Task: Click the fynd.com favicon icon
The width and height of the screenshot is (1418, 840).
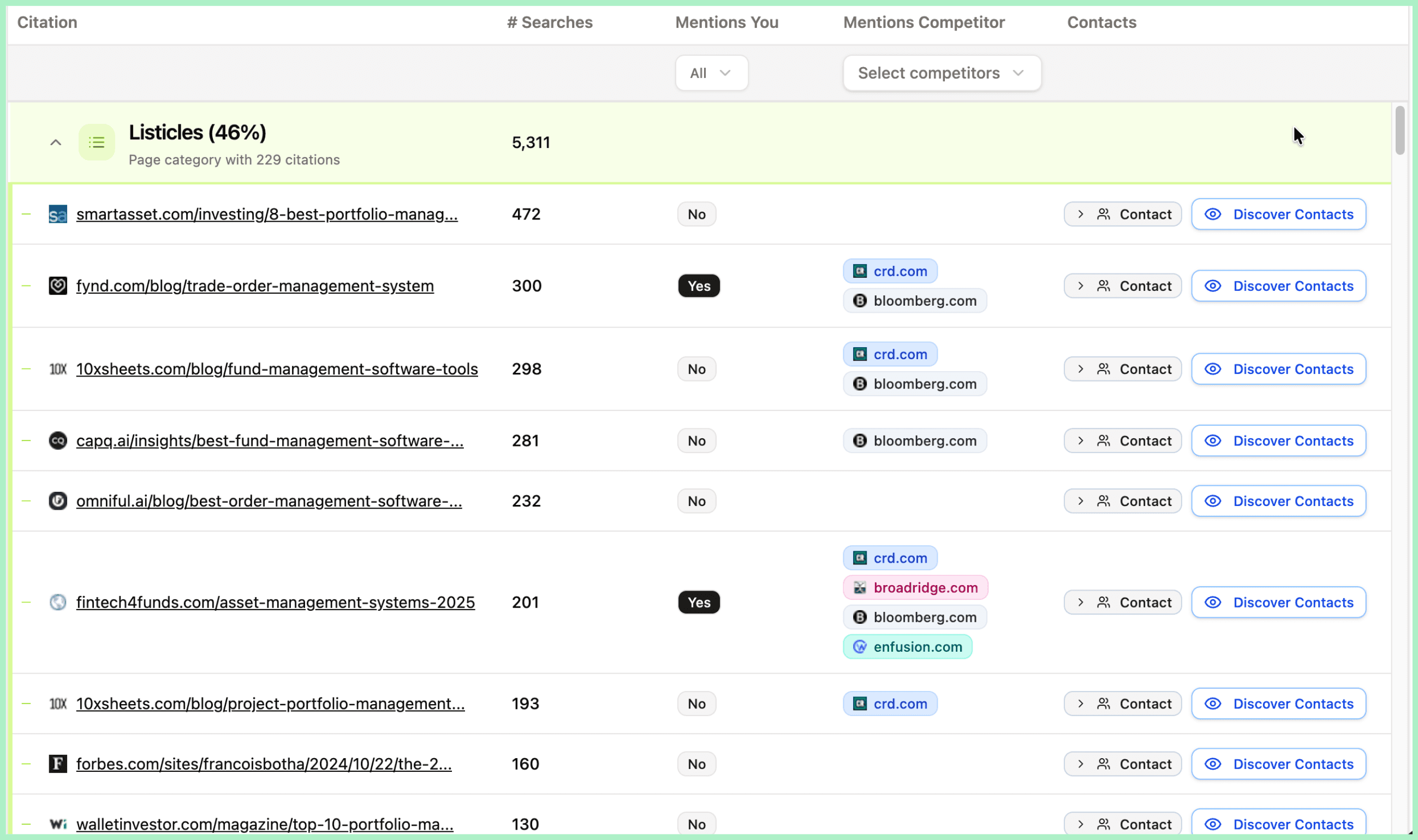Action: tap(58, 286)
